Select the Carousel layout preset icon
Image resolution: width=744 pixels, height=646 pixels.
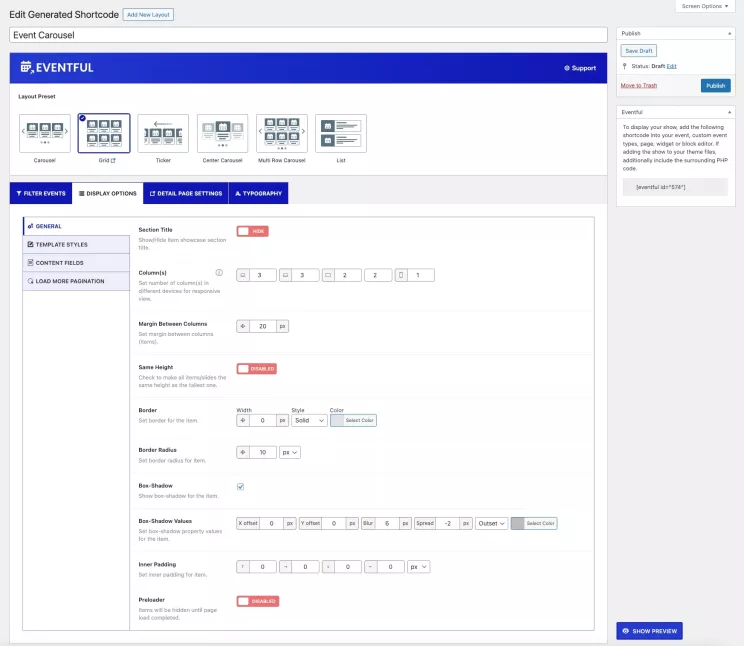pyautogui.click(x=44, y=133)
